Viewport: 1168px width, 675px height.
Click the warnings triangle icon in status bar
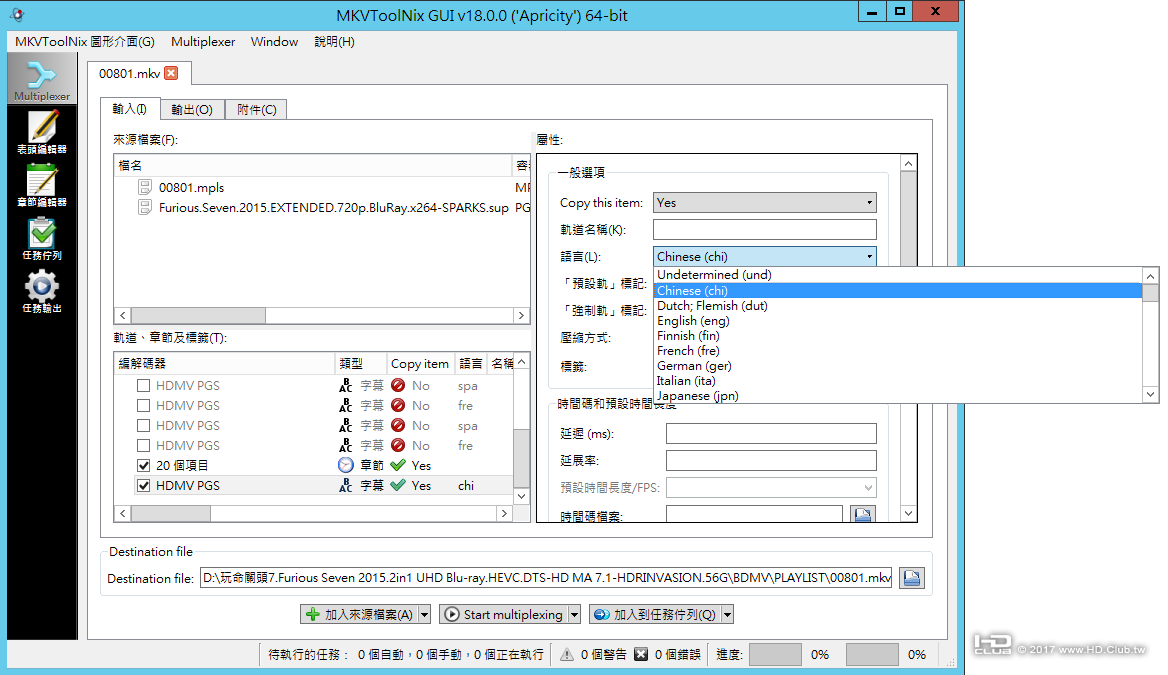(567, 654)
